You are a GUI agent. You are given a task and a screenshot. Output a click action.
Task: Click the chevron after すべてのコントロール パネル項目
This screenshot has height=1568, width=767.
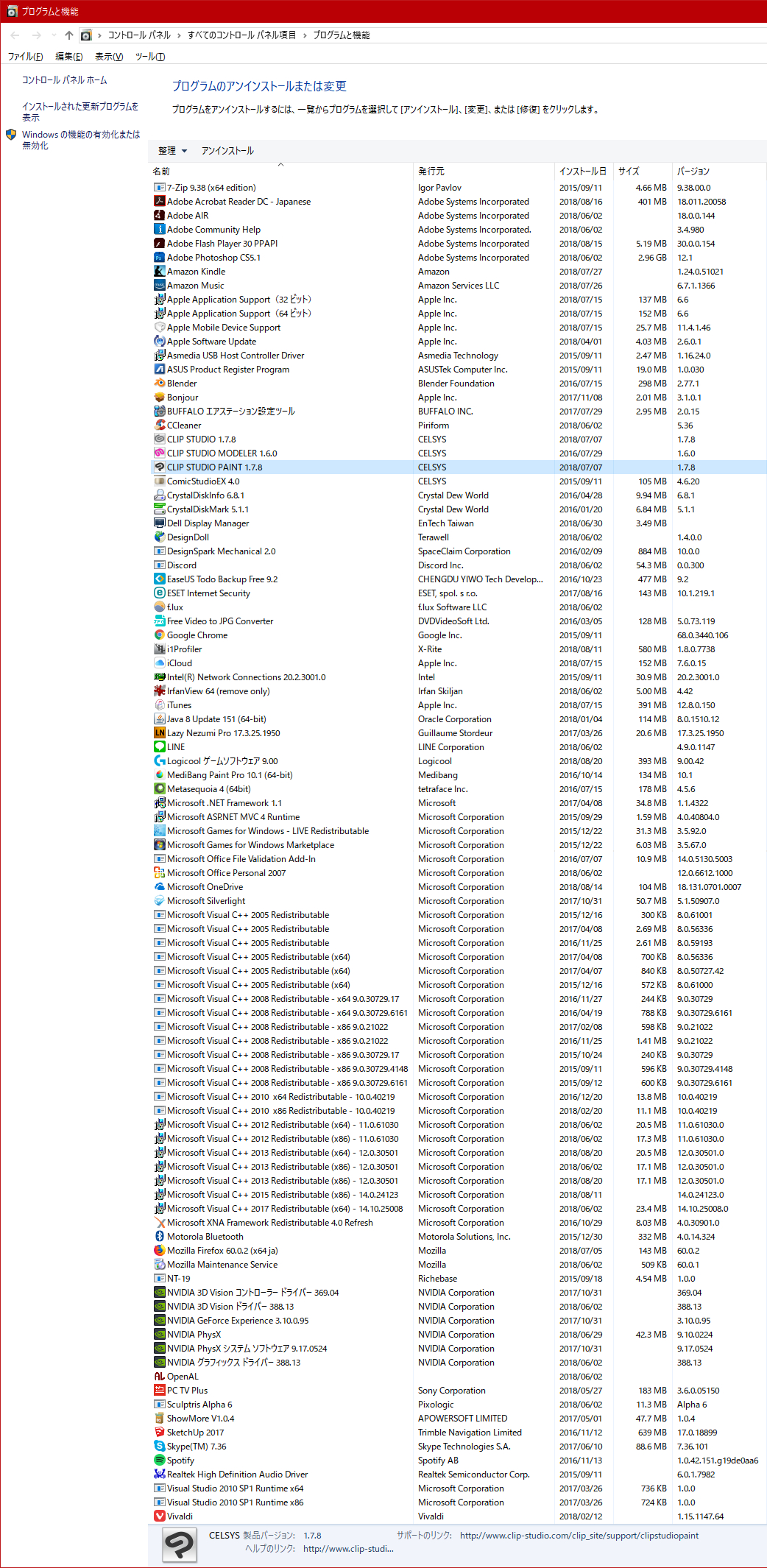(304, 35)
